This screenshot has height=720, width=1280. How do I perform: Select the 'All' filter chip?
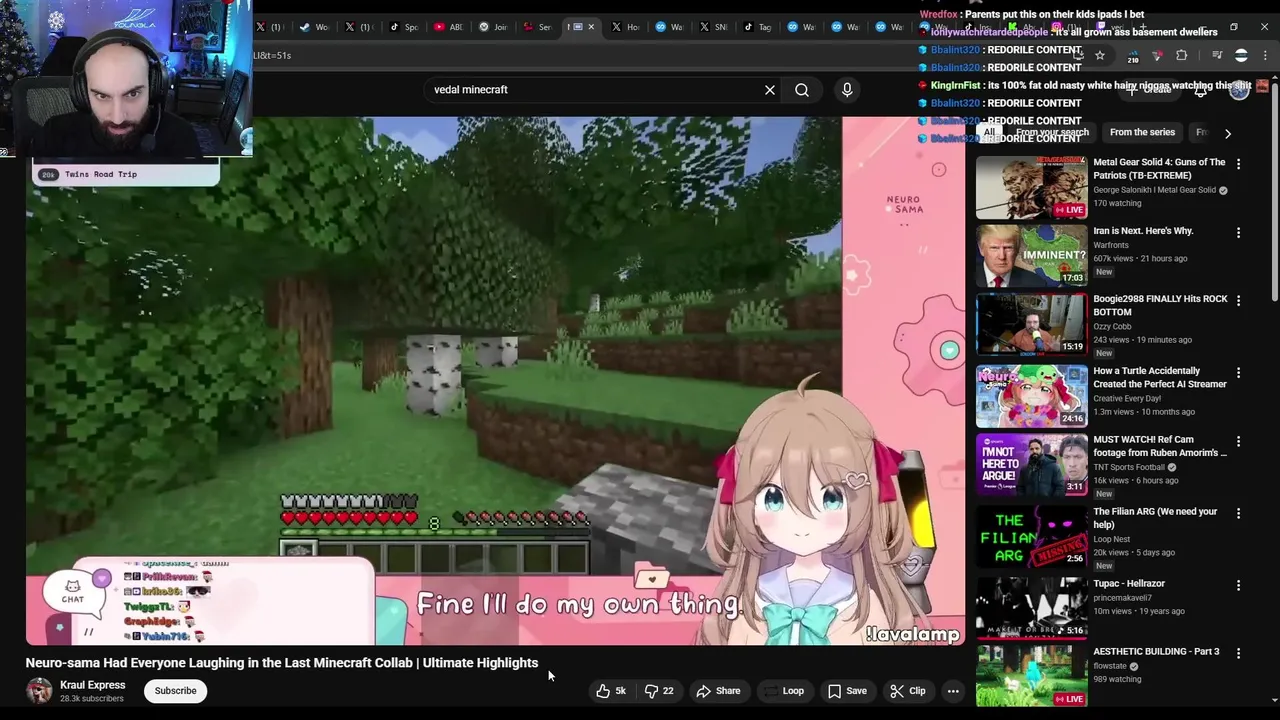[x=989, y=132]
